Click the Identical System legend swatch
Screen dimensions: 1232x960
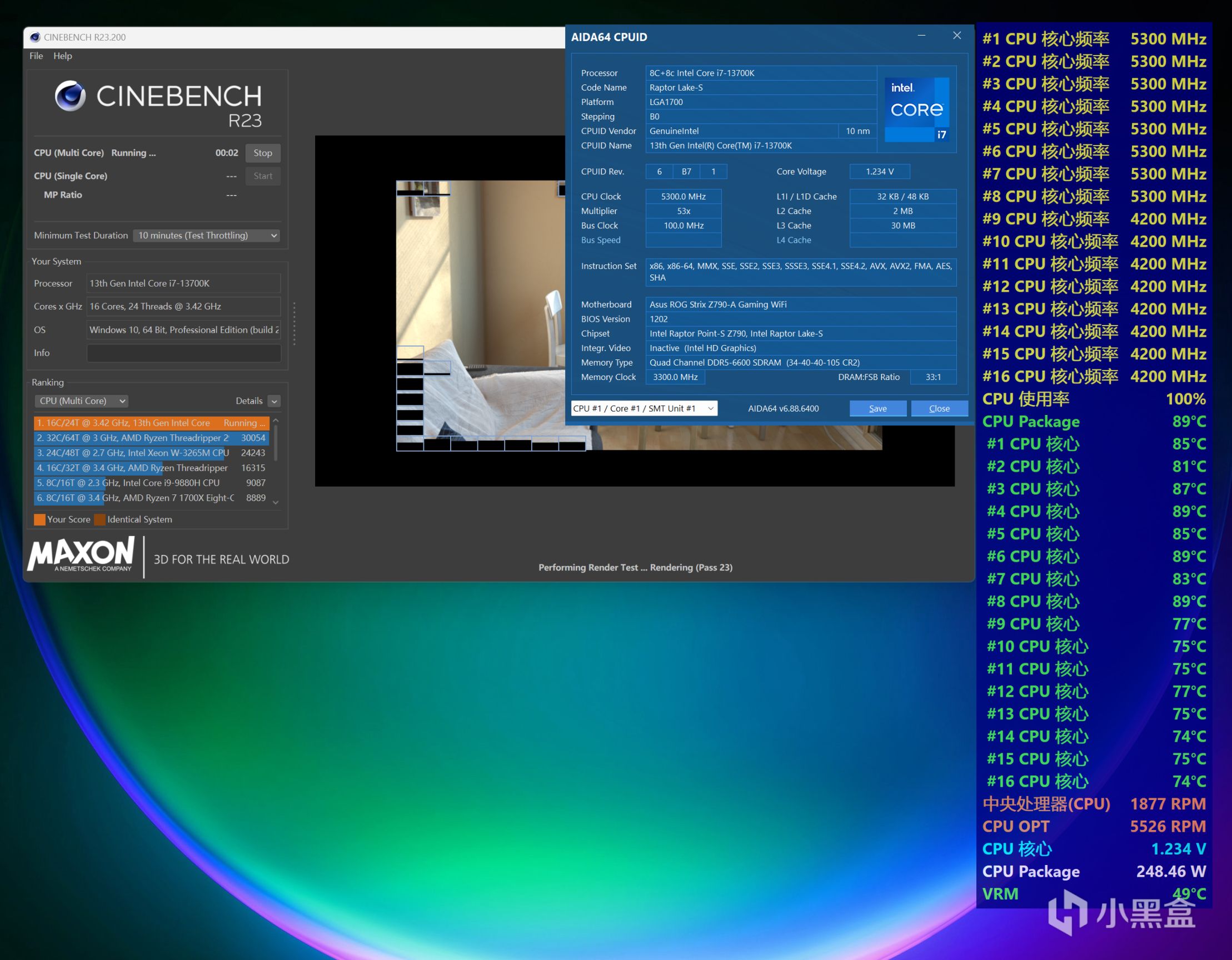100,519
